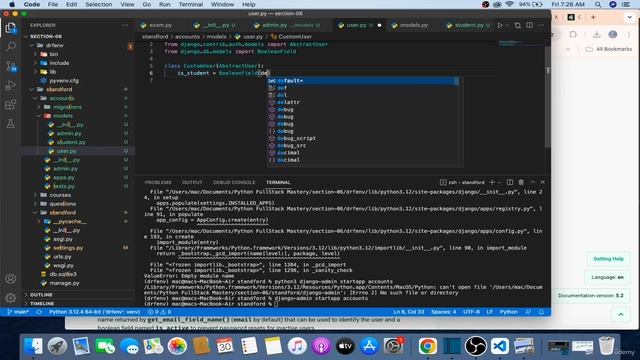The height and width of the screenshot is (360, 640).
Task: Open the Explorer view in the activity bar
Action: tap(11, 28)
